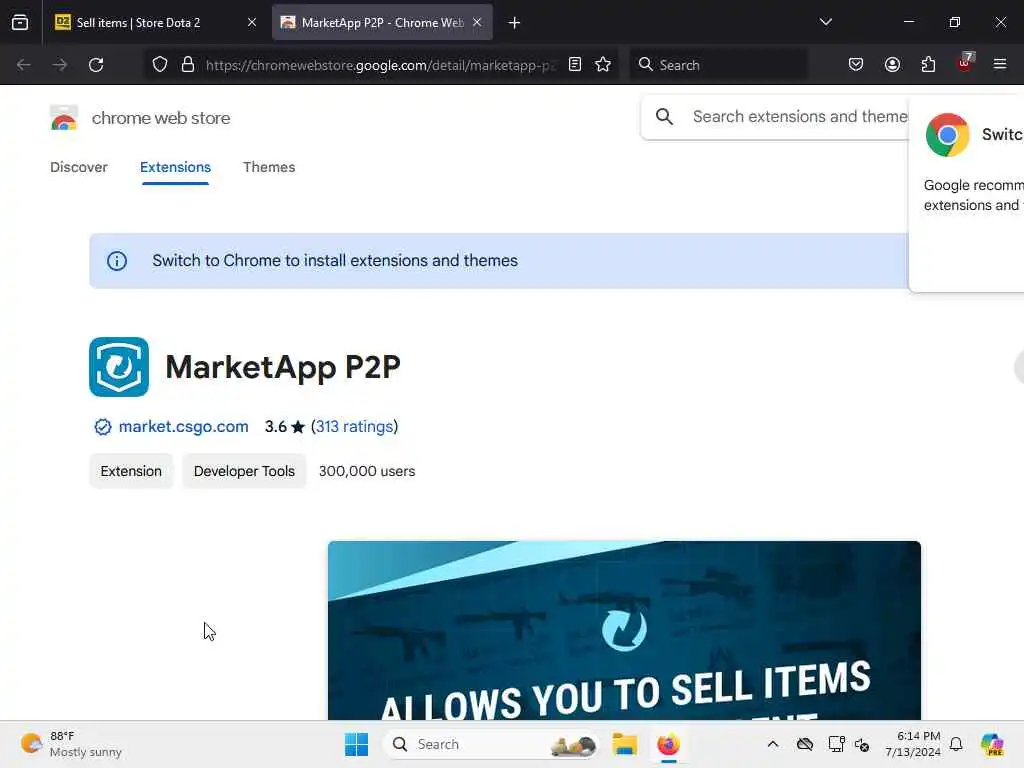Expand the list all tabs chevron
The width and height of the screenshot is (1024, 768).
coord(825,22)
